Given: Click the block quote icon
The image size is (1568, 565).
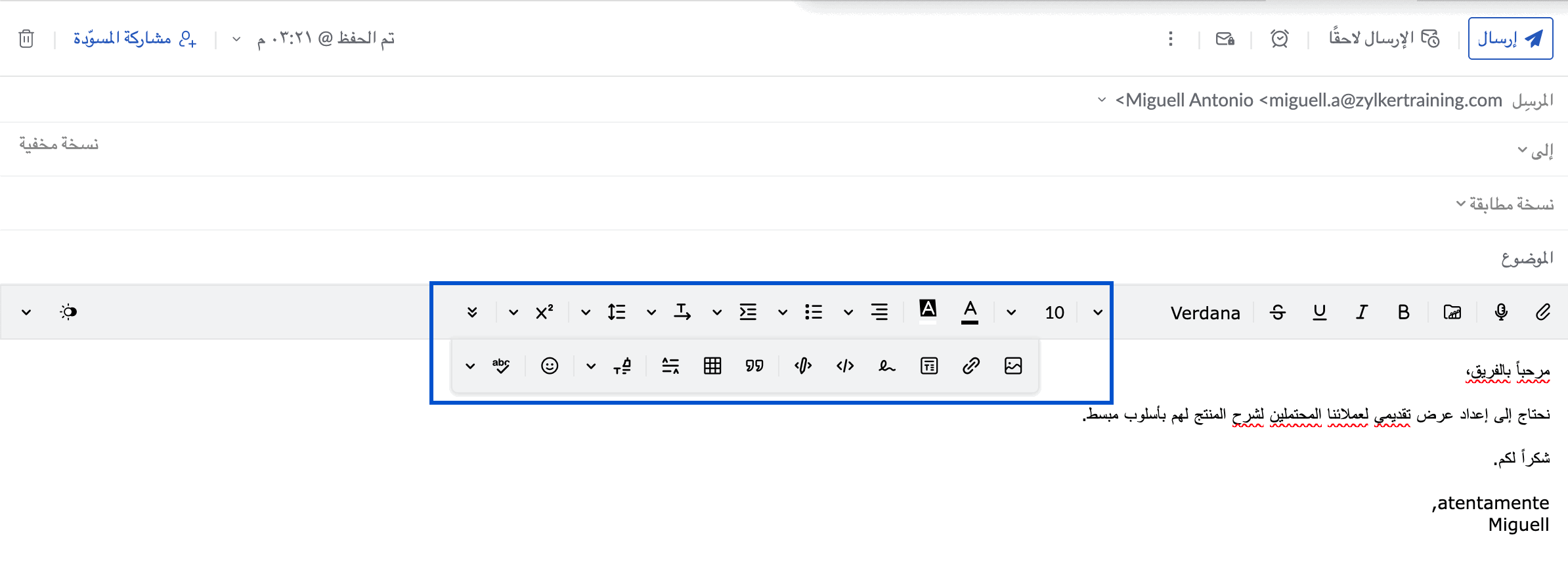Looking at the screenshot, I should pos(754,366).
